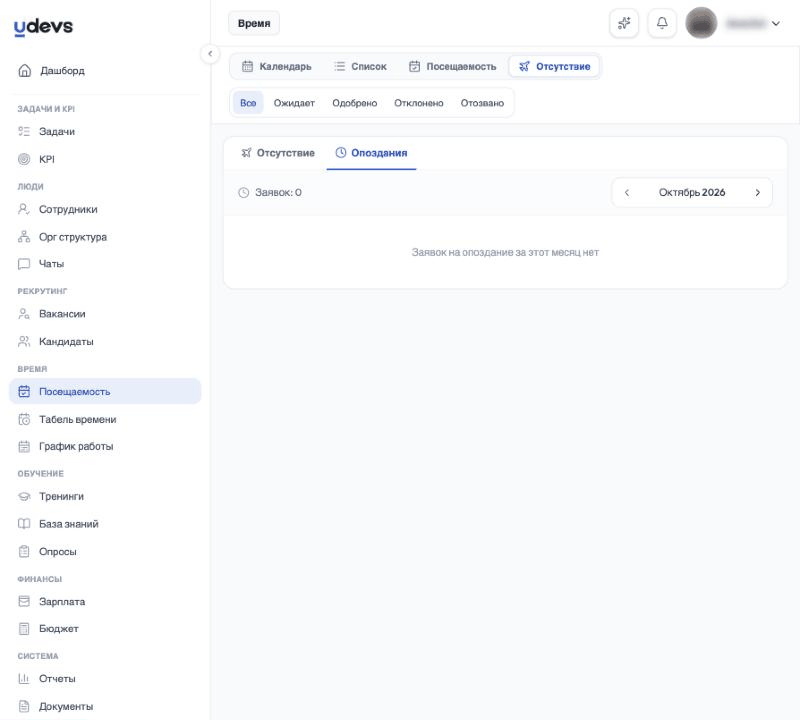Click the KPI target icon
This screenshot has width=800, height=720.
tap(24, 159)
